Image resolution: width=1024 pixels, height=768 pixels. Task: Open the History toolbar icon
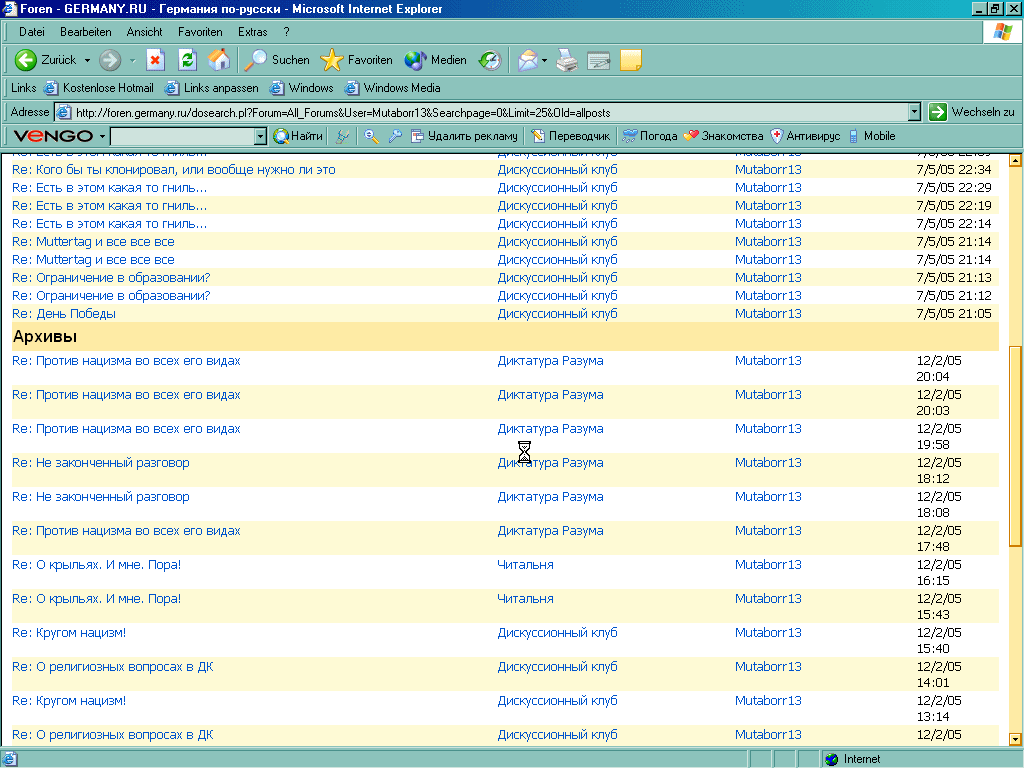490,60
